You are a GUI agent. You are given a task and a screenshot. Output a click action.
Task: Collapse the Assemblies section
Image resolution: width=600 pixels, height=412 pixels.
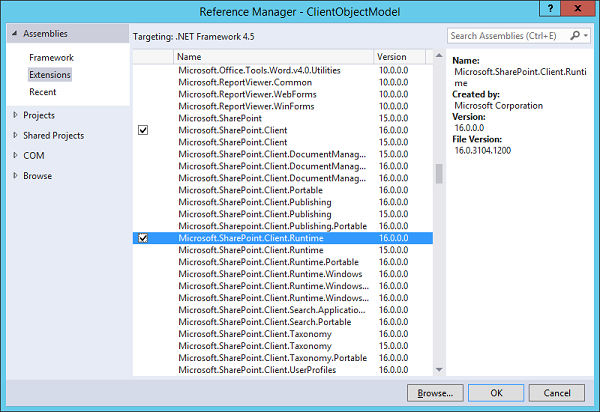[x=15, y=34]
